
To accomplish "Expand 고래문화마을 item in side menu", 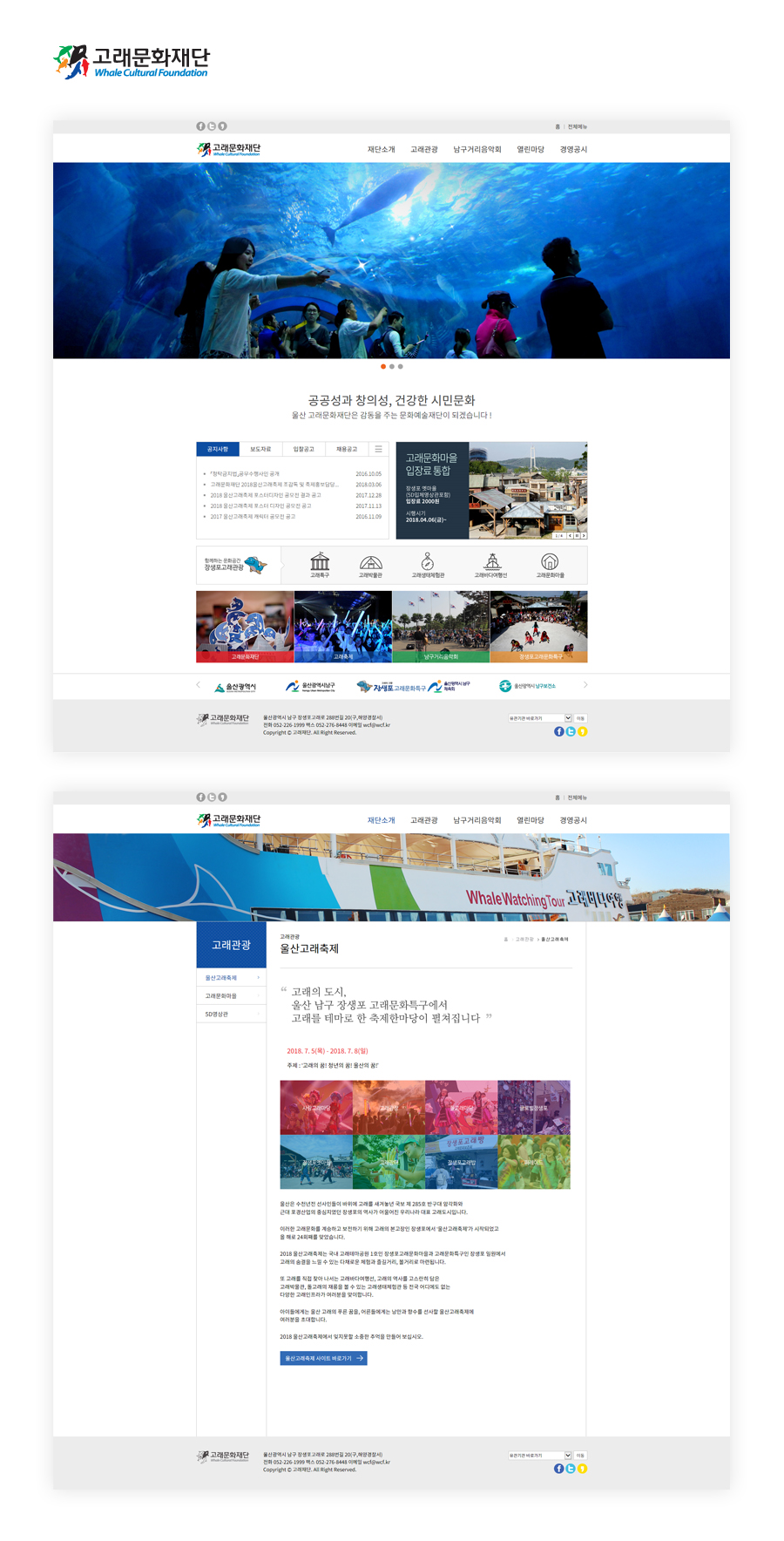I will click(x=232, y=995).
